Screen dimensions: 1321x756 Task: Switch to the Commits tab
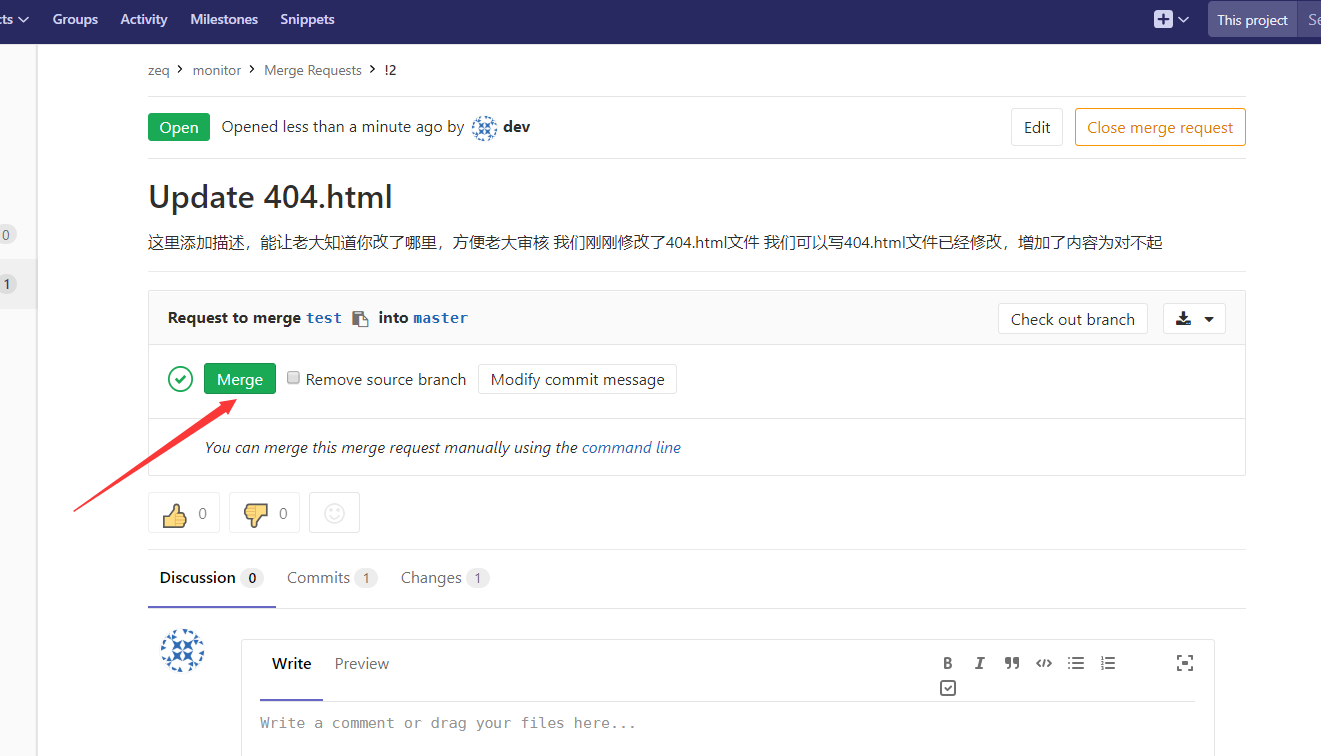(319, 577)
